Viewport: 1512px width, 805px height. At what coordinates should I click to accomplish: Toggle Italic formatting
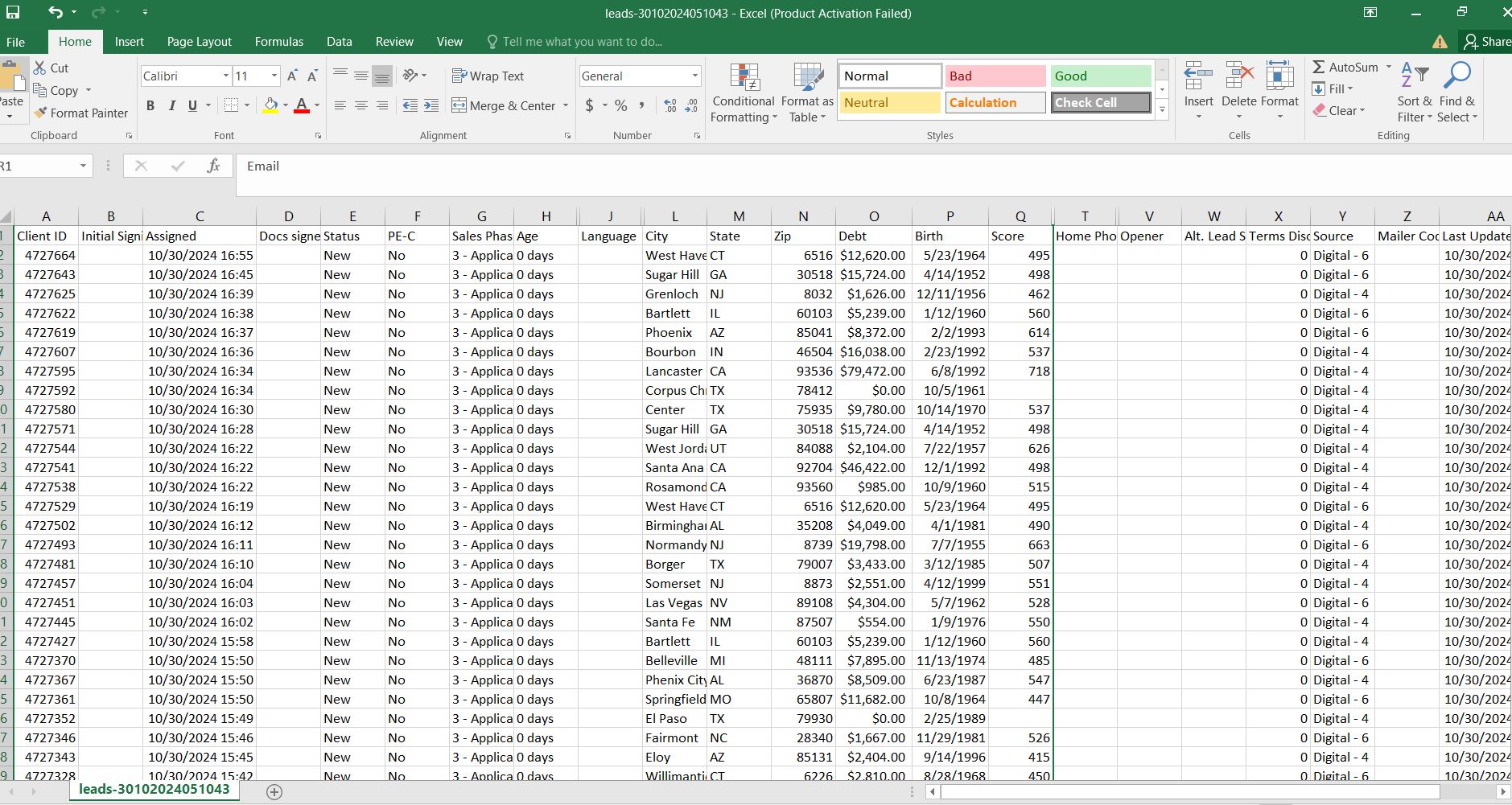coord(171,105)
